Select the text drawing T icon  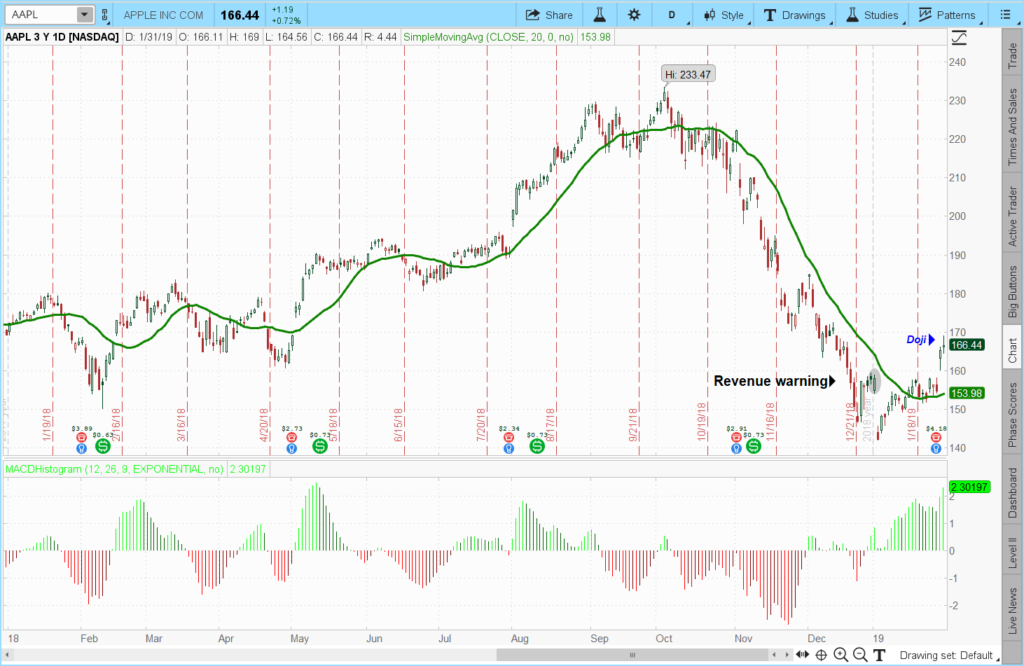[879, 655]
